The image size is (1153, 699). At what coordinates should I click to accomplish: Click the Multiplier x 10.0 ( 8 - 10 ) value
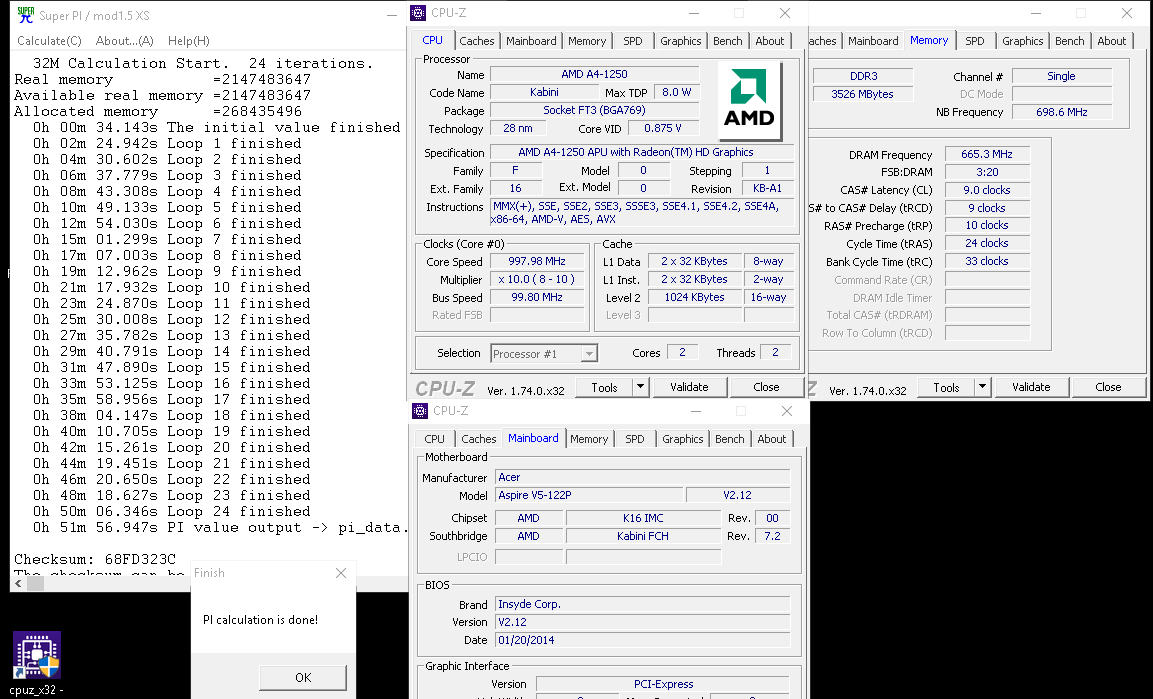pyautogui.click(x=537, y=279)
